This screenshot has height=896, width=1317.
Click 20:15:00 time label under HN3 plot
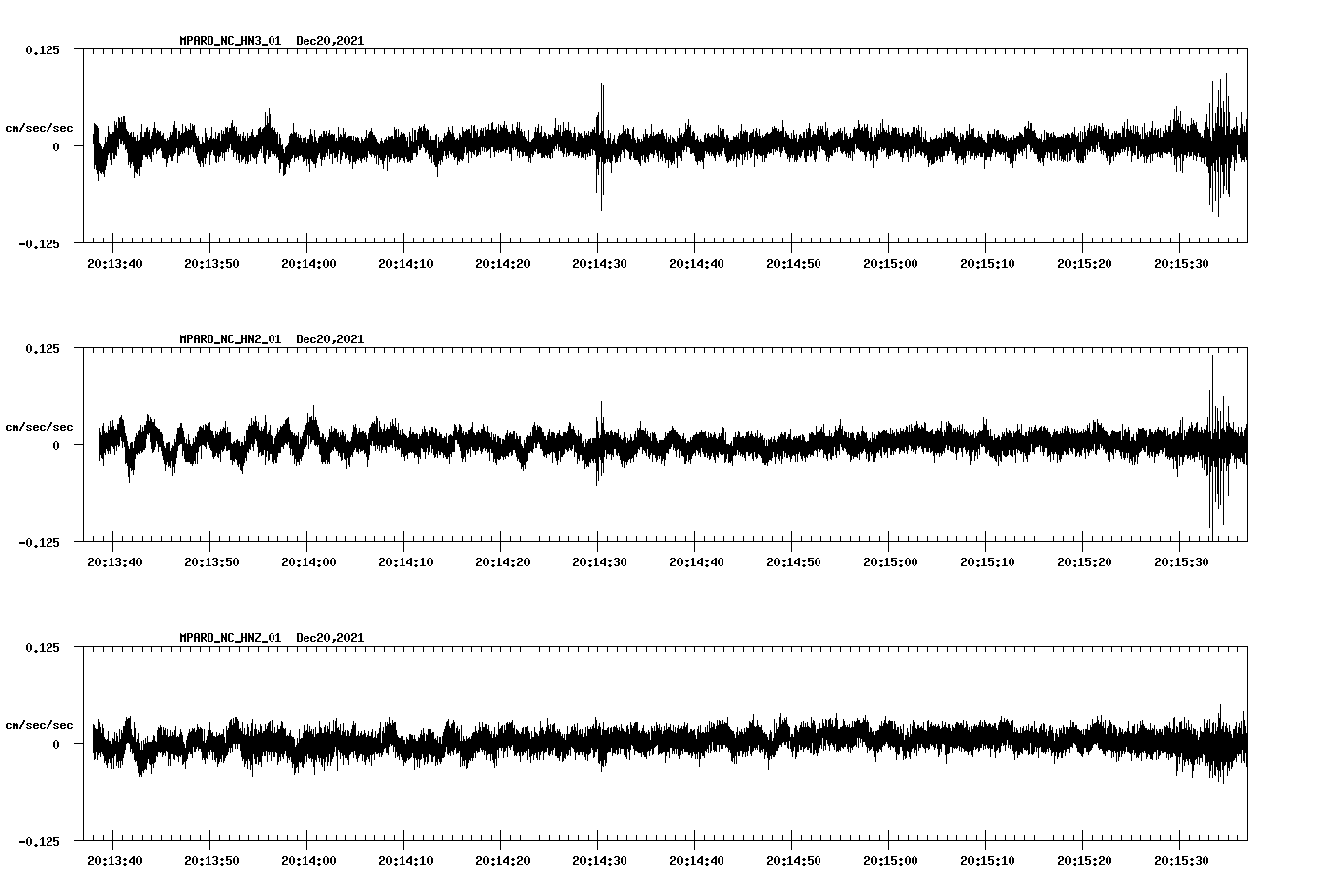tap(890, 263)
